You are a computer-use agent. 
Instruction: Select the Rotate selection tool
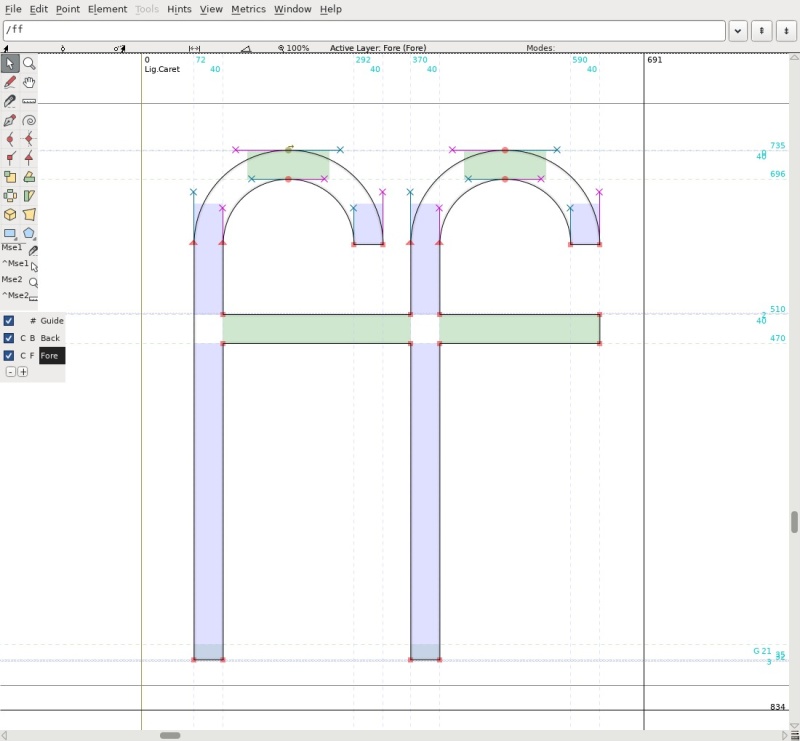click(x=29, y=177)
